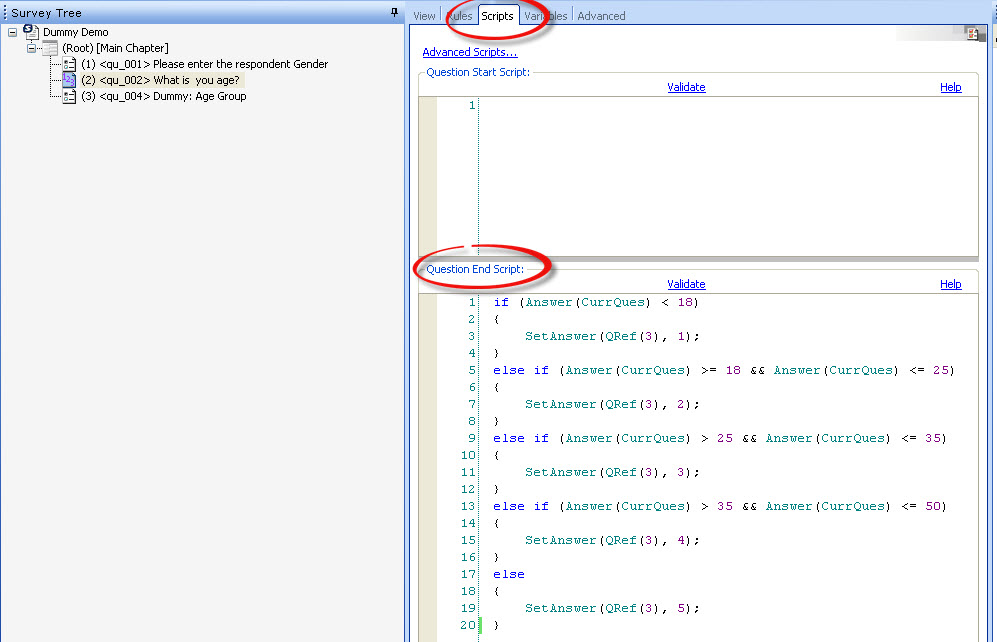
Task: Click the Survey Tree panel title
Action: point(46,13)
